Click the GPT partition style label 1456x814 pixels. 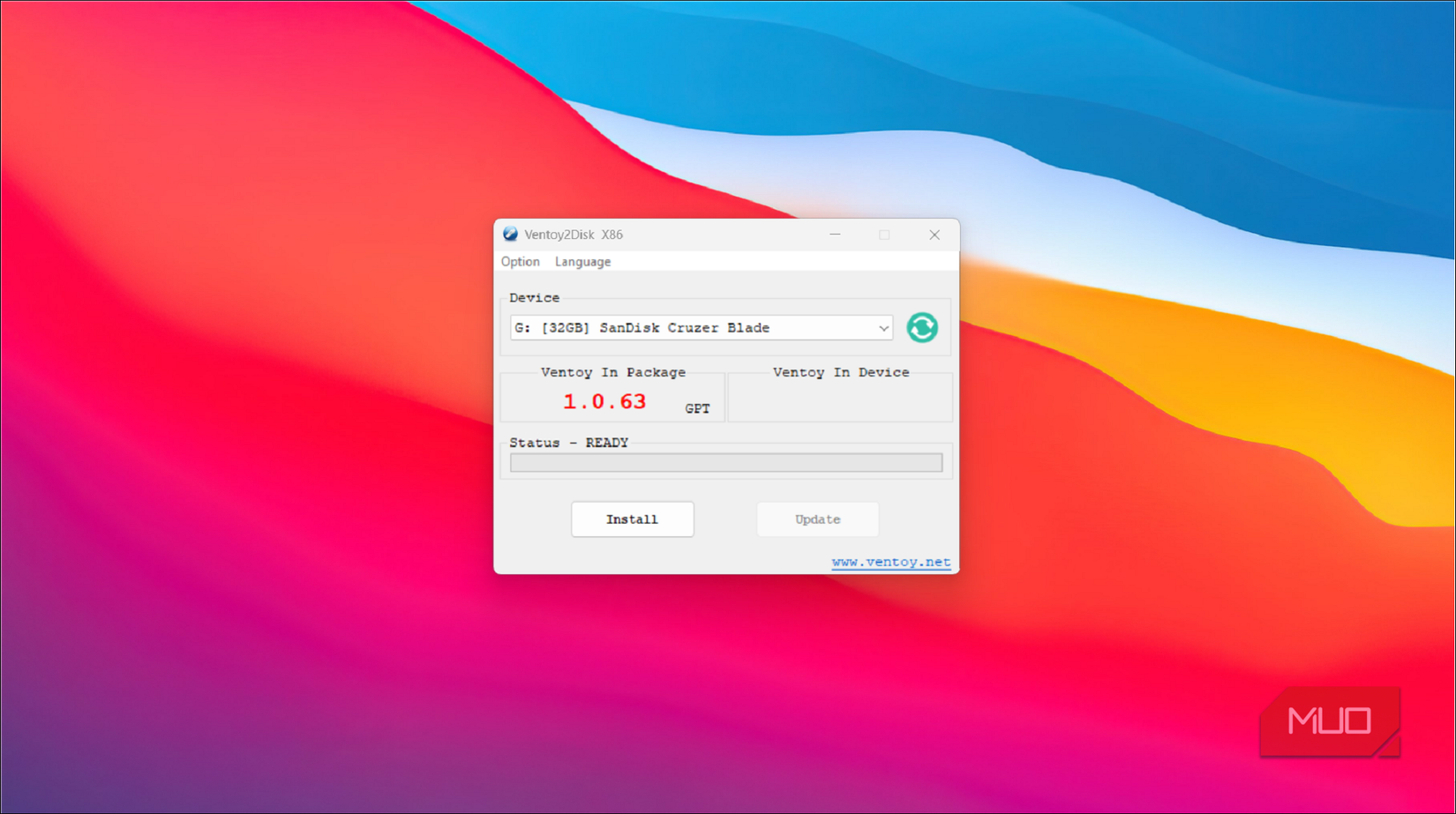coord(698,408)
